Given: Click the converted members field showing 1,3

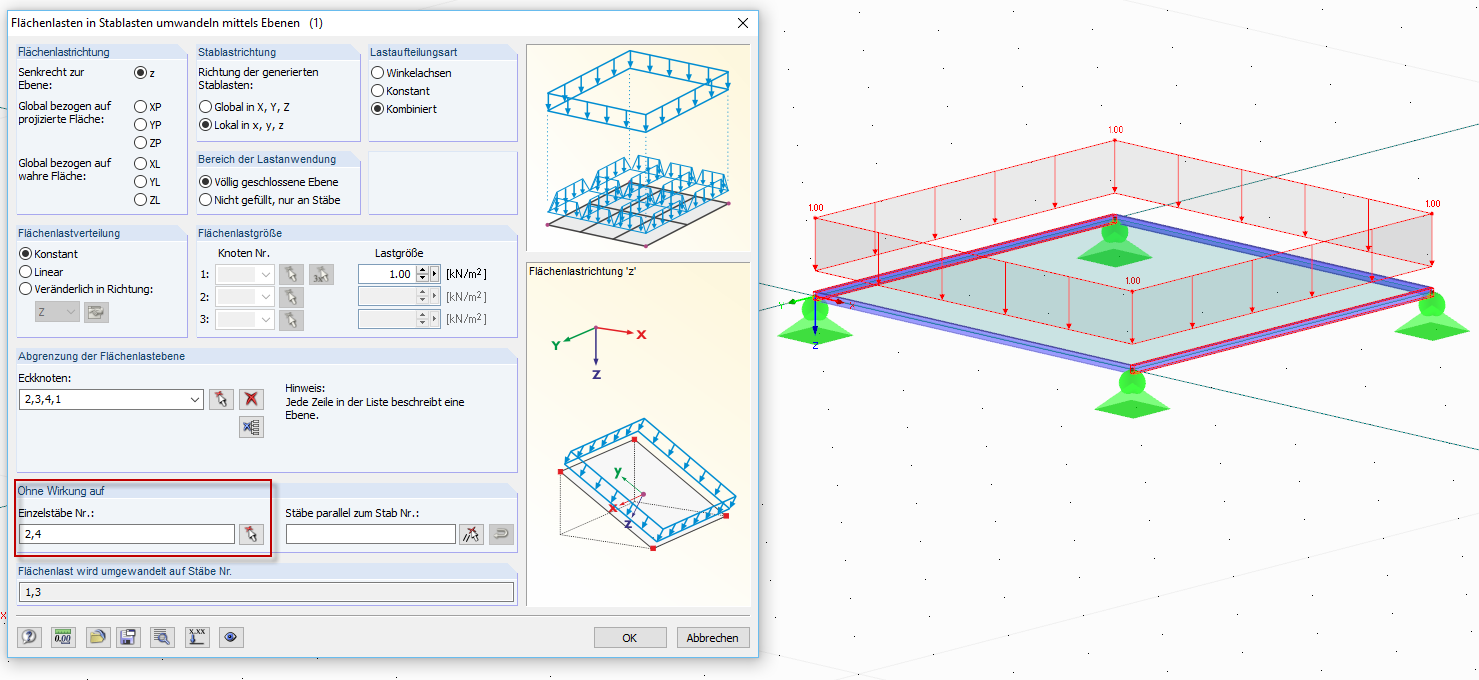Looking at the screenshot, I should (x=266, y=592).
